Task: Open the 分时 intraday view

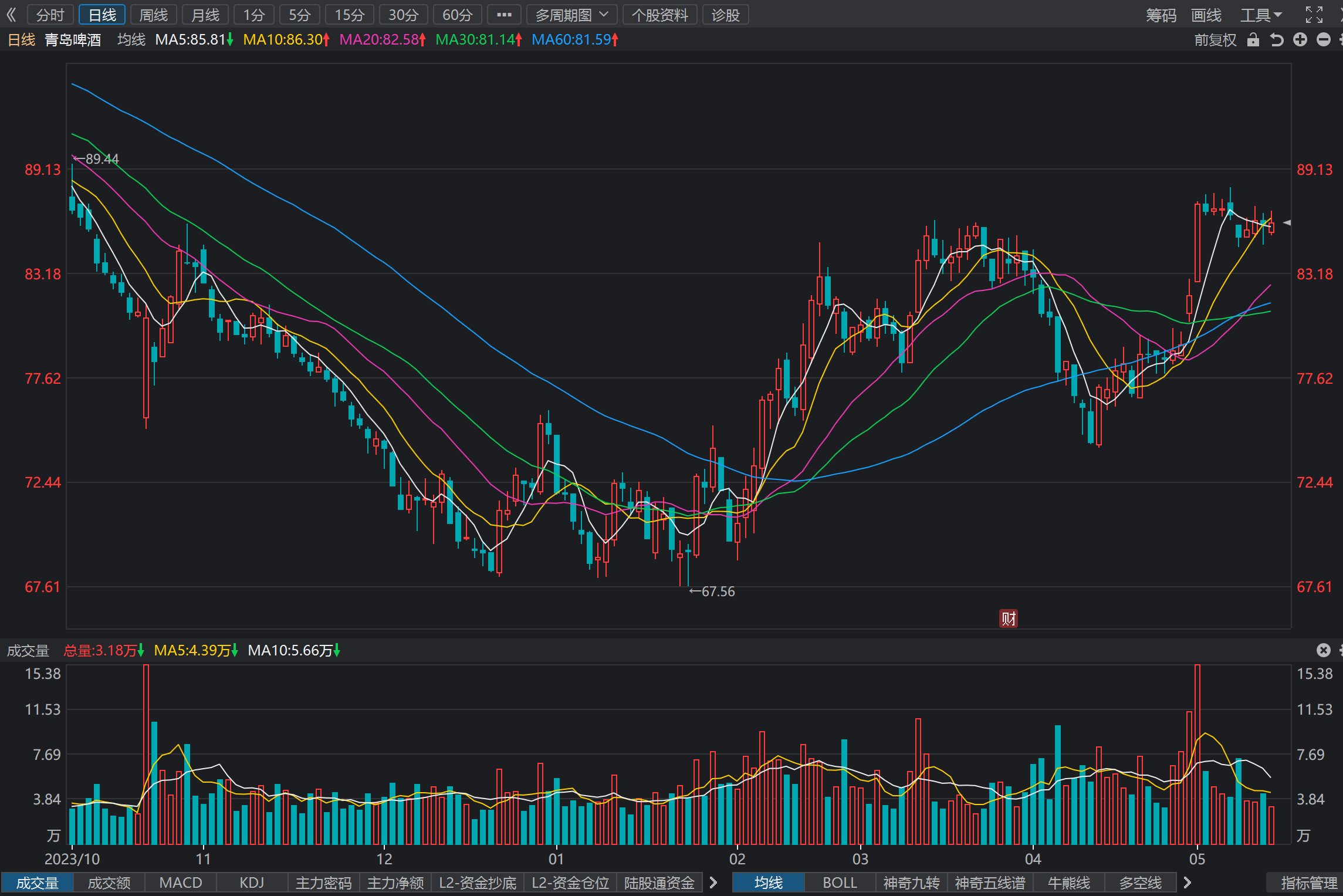Action: [x=50, y=15]
